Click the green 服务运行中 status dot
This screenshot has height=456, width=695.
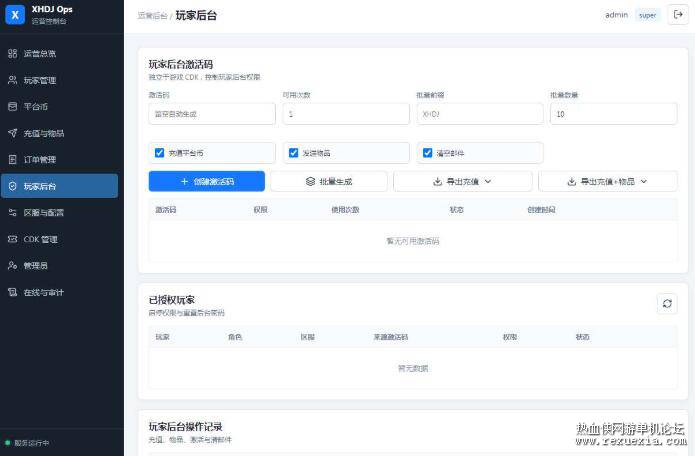8,442
